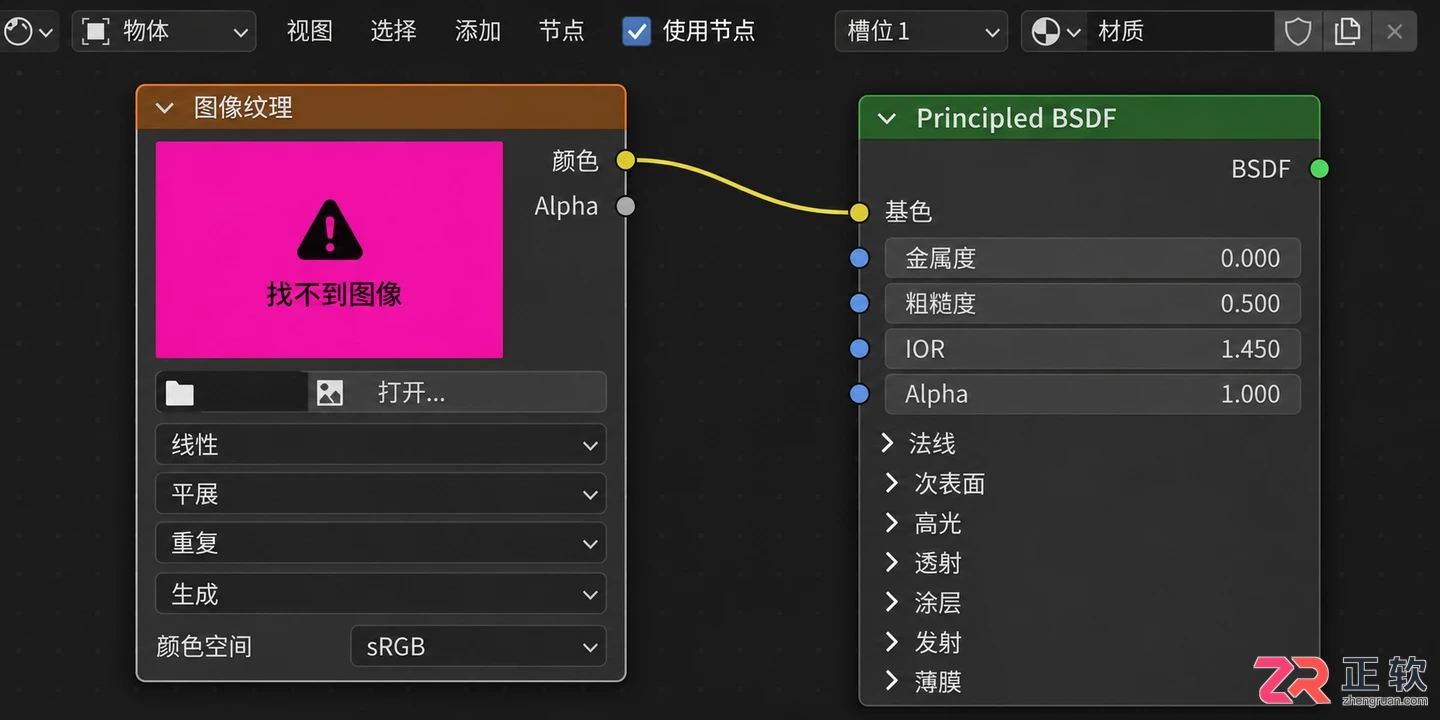Browse materials with the sphere icon
Image resolution: width=1440 pixels, height=720 pixels.
1054,32
